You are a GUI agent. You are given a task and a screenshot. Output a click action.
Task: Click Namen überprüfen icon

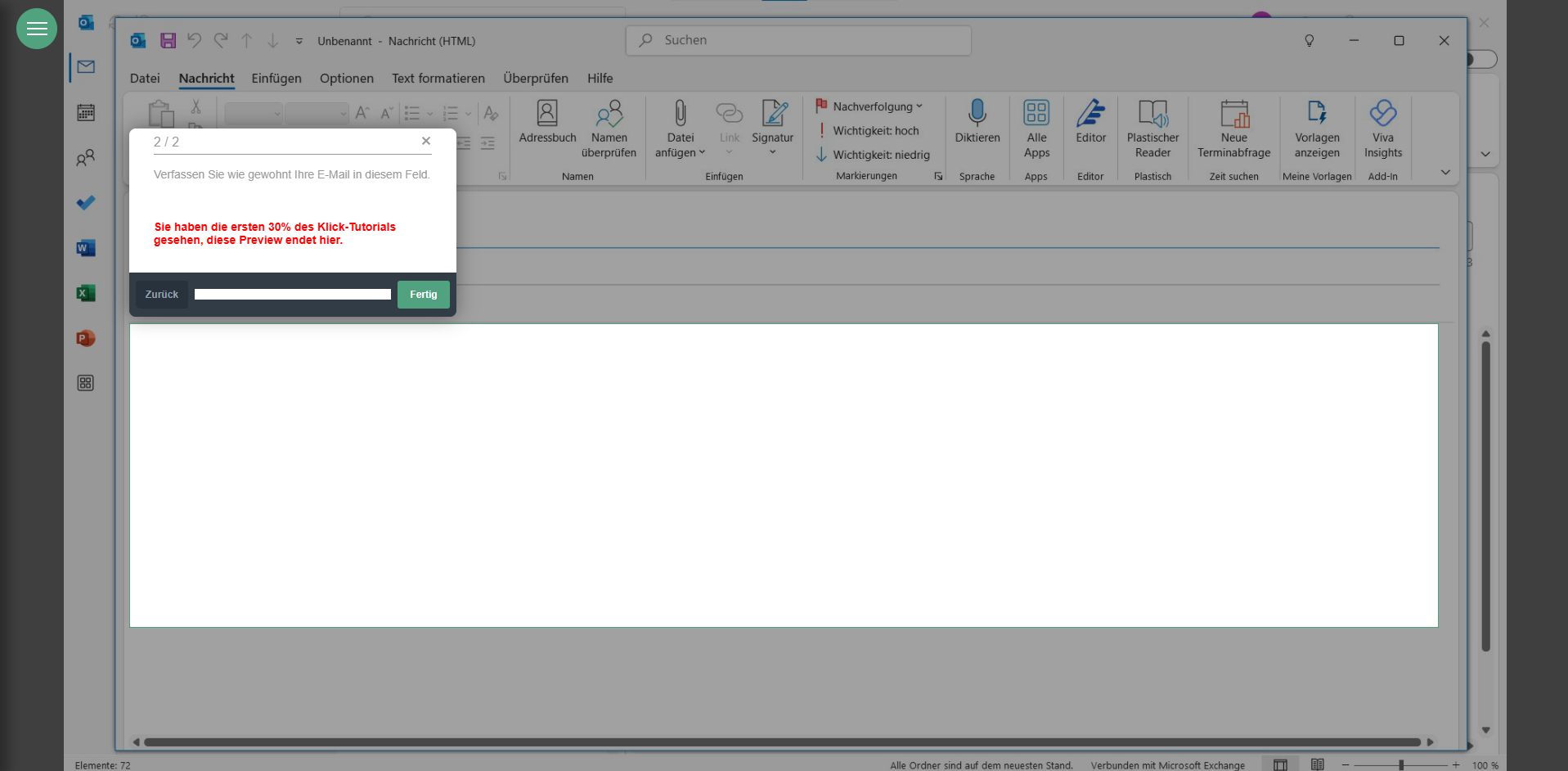[x=609, y=114]
